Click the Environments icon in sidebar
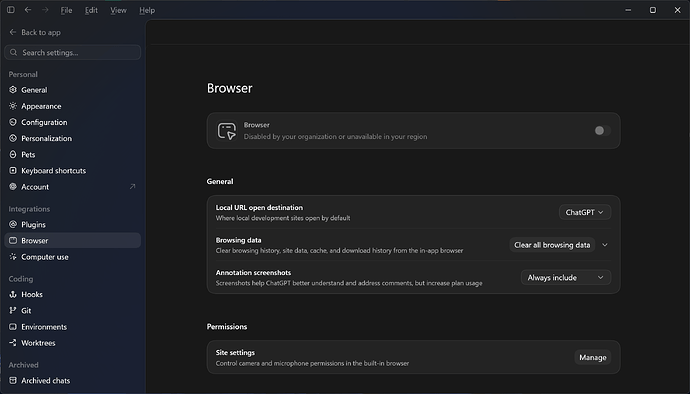The height and width of the screenshot is (394, 690). 13,327
